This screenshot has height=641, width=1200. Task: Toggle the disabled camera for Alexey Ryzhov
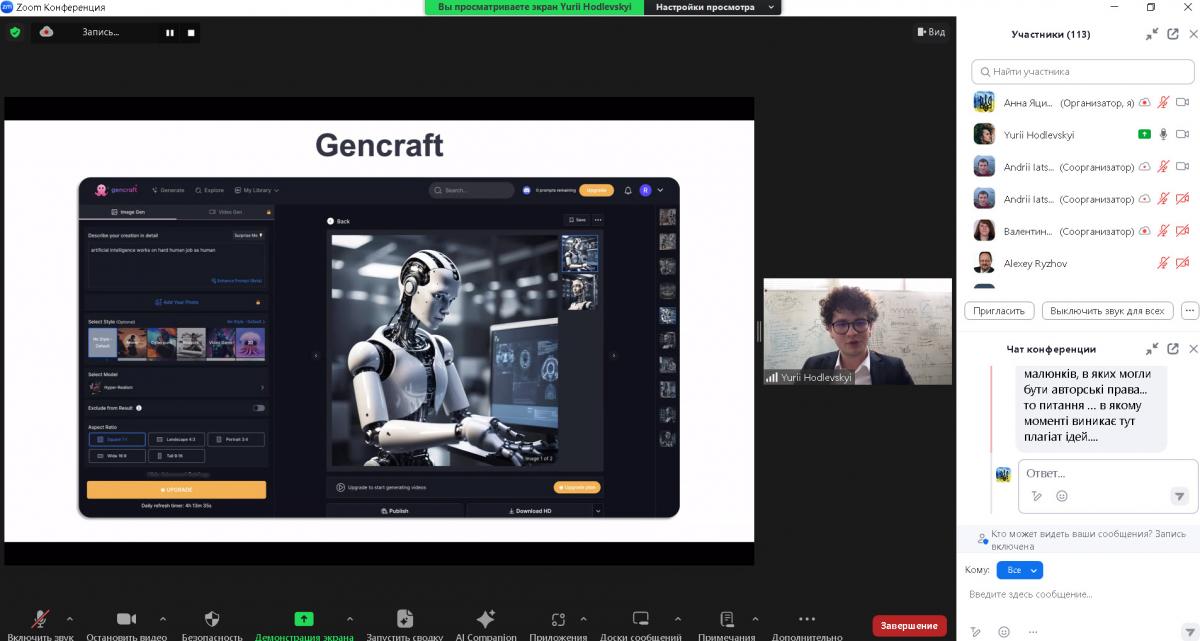1182,263
